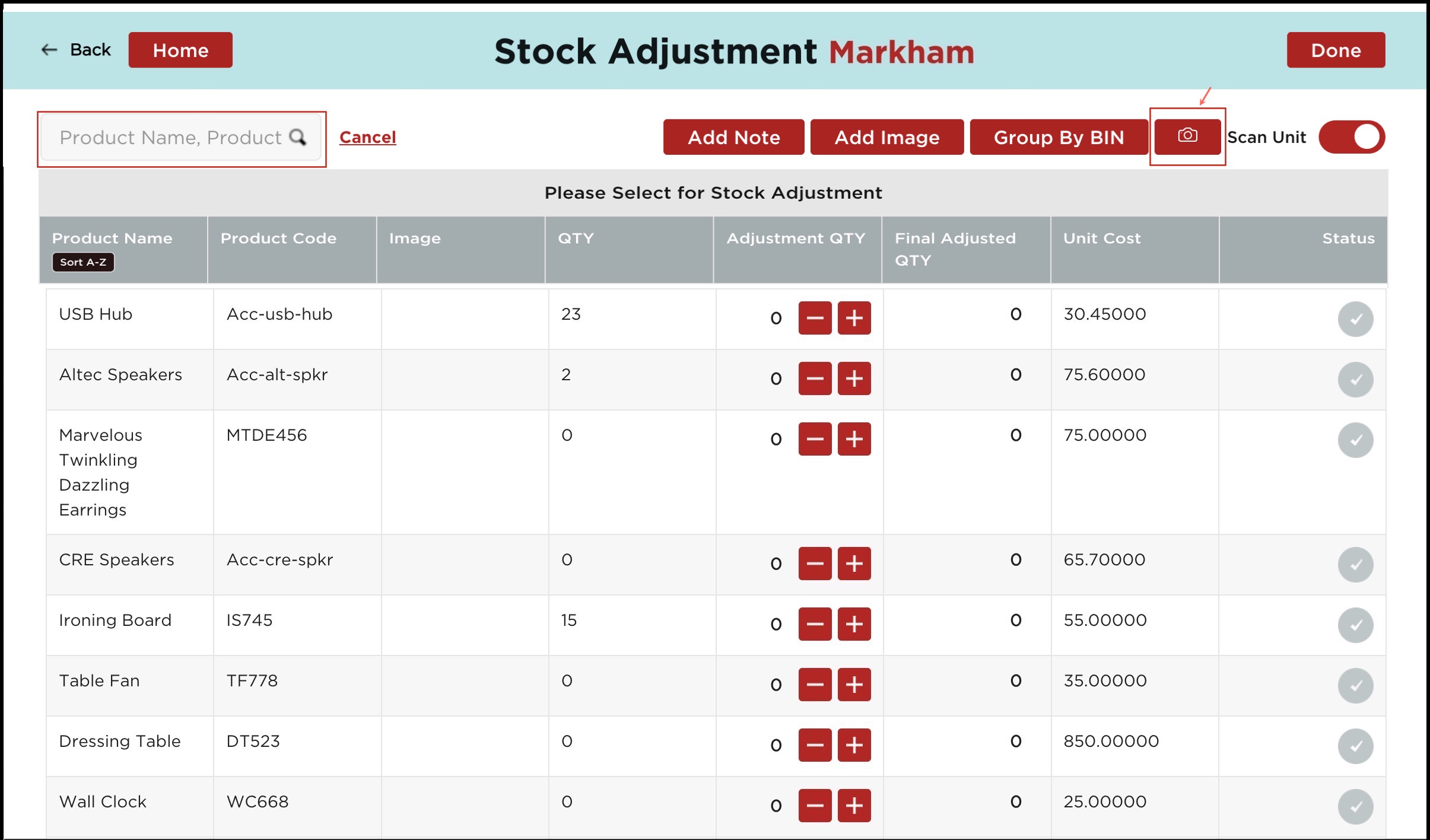Click the Cancel link
Viewport: 1430px width, 840px height.
[367, 138]
